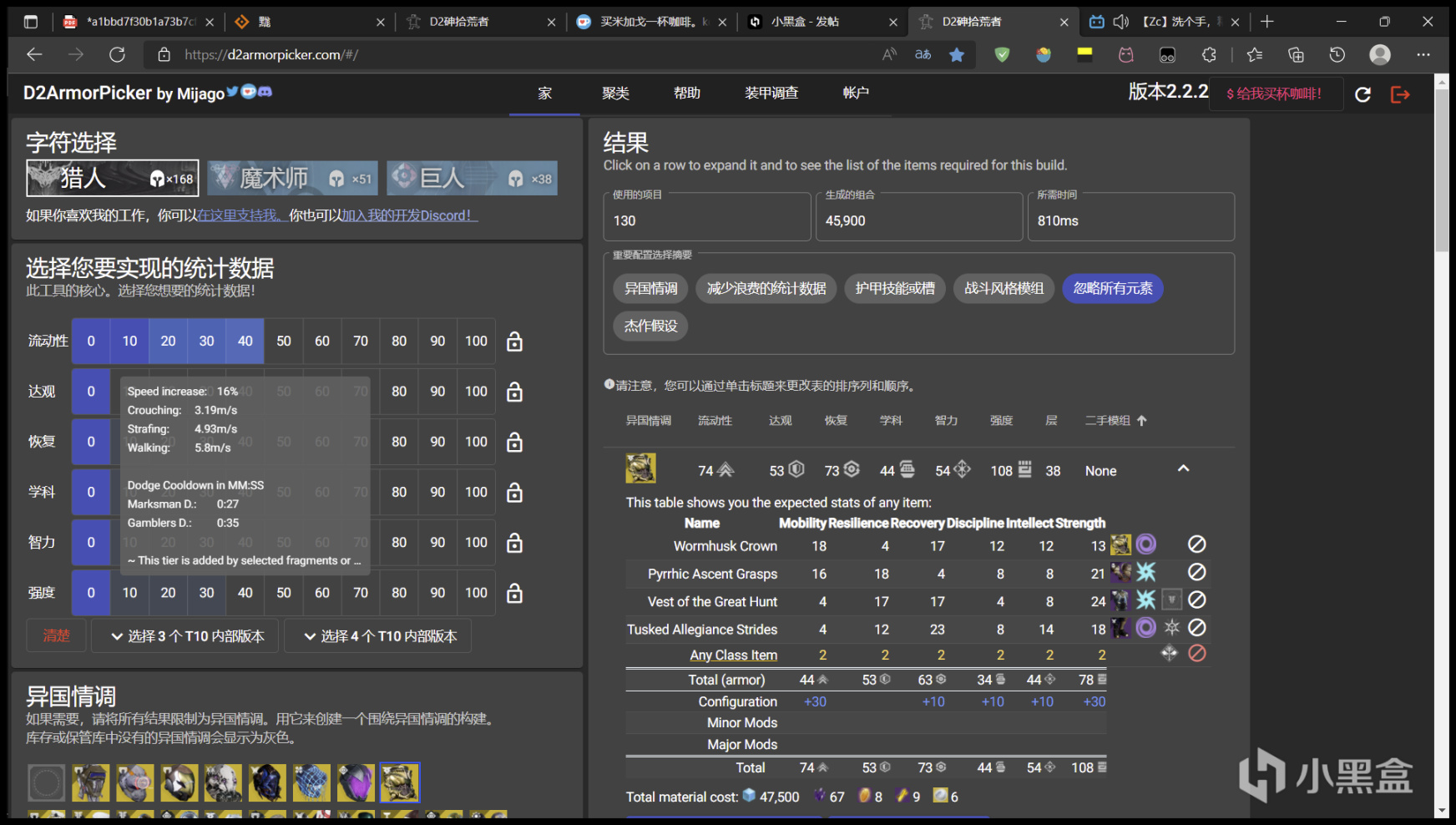Click Wormhusk Crown item icon in table row

(1120, 544)
